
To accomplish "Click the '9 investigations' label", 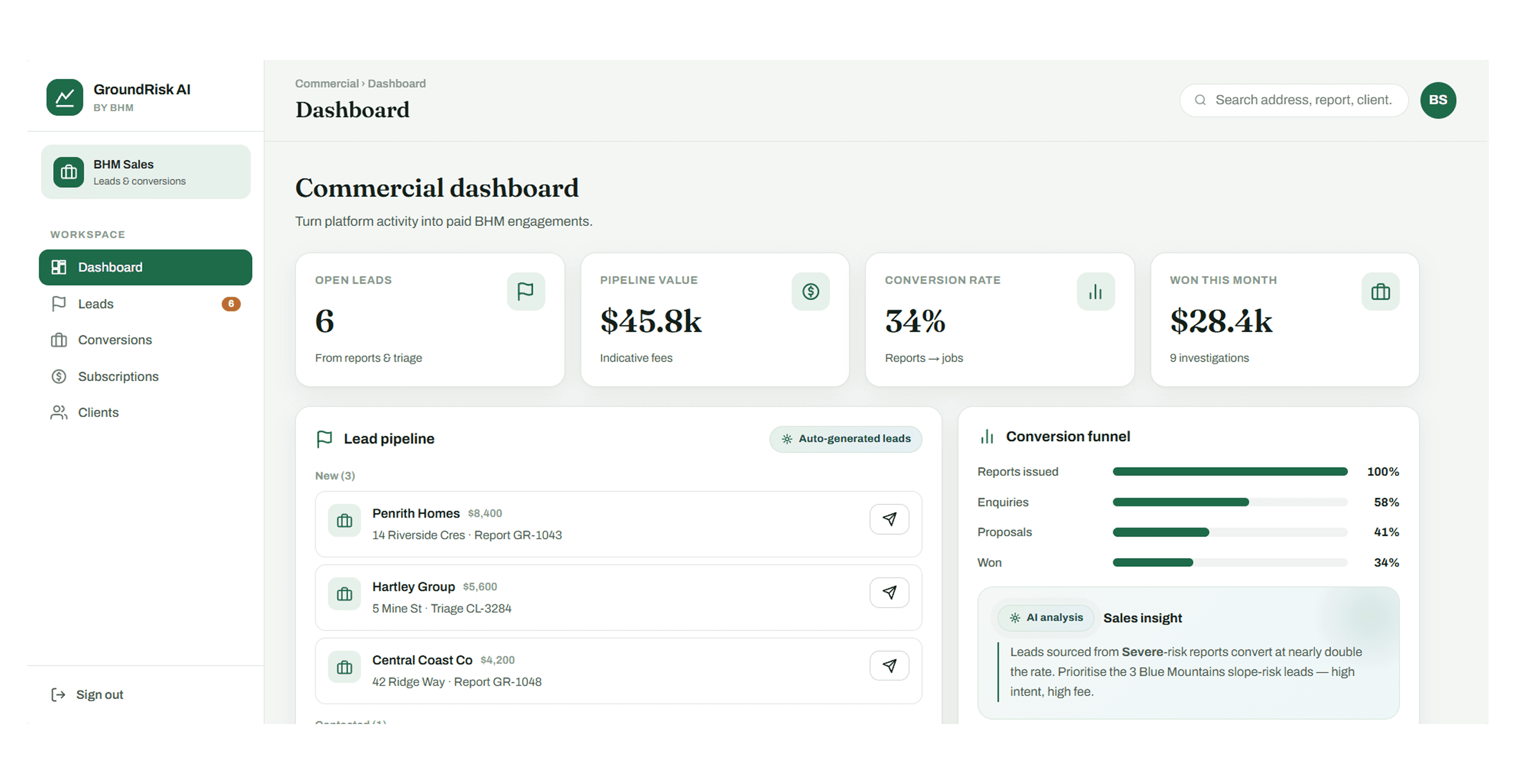I will pos(1209,358).
